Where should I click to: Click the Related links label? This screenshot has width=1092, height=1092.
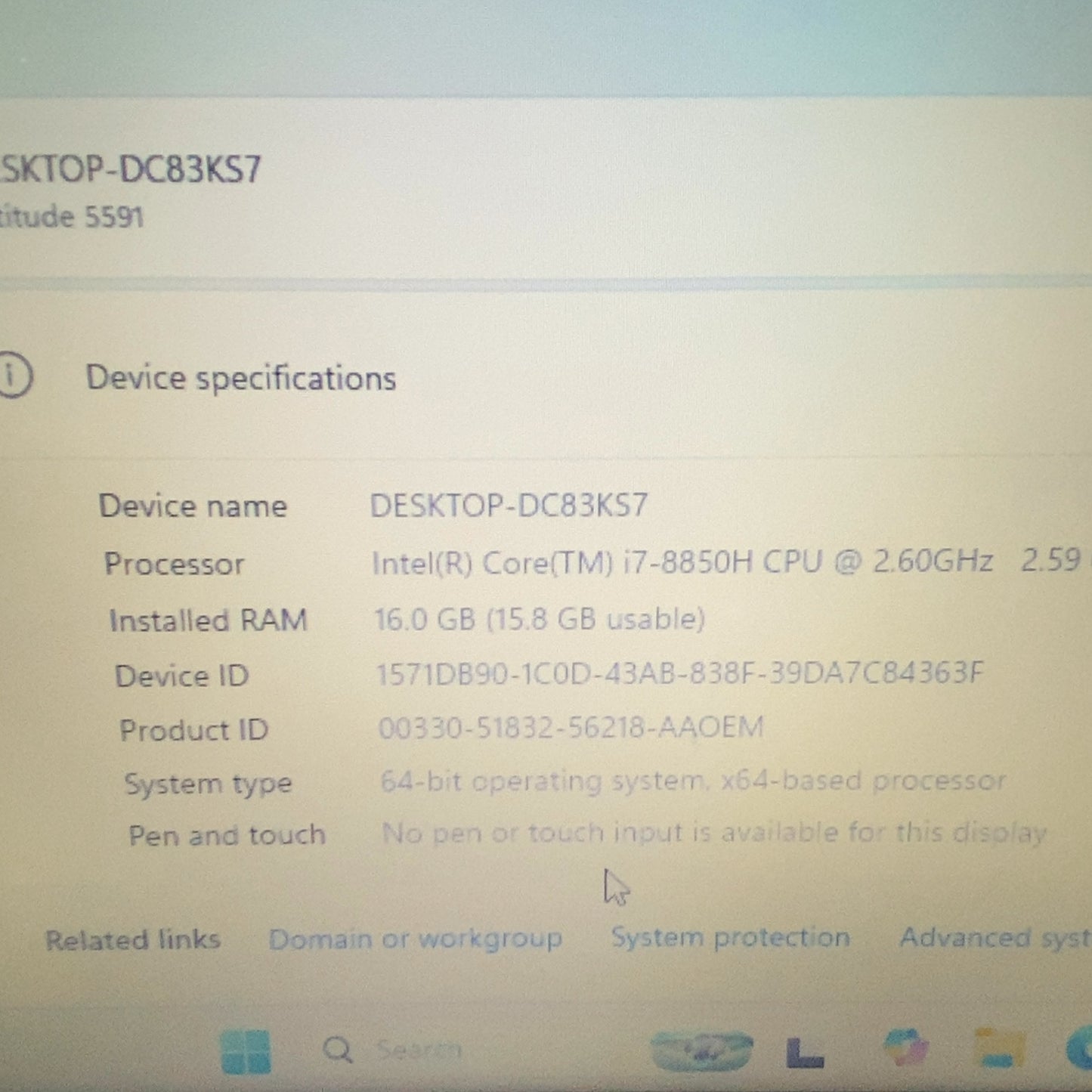pos(133,939)
